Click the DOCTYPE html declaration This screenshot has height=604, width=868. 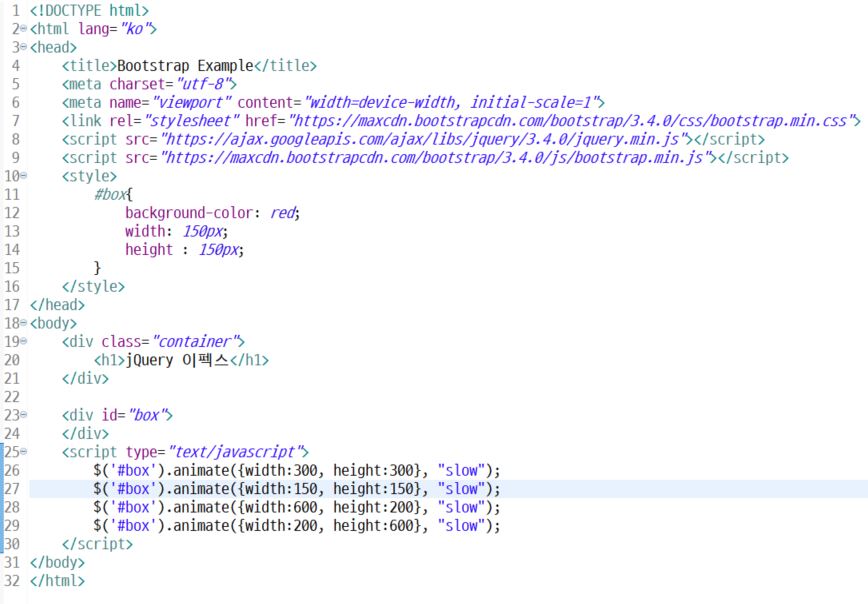tap(89, 11)
